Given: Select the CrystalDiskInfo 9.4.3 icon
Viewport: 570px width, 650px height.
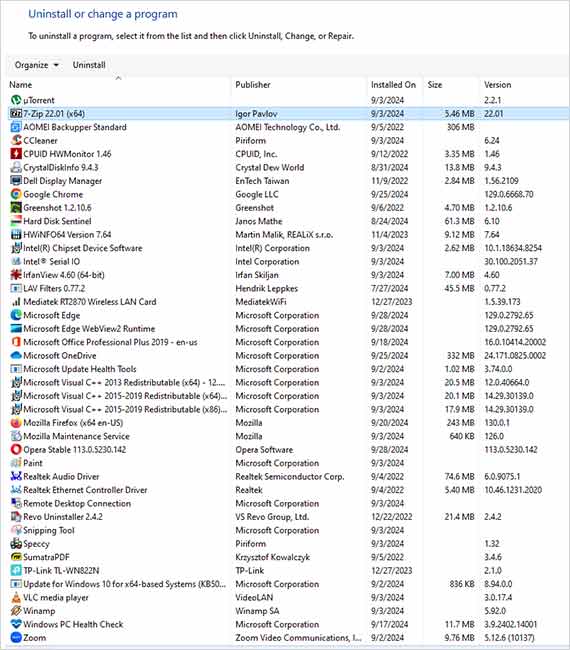Looking at the screenshot, I should [16, 167].
